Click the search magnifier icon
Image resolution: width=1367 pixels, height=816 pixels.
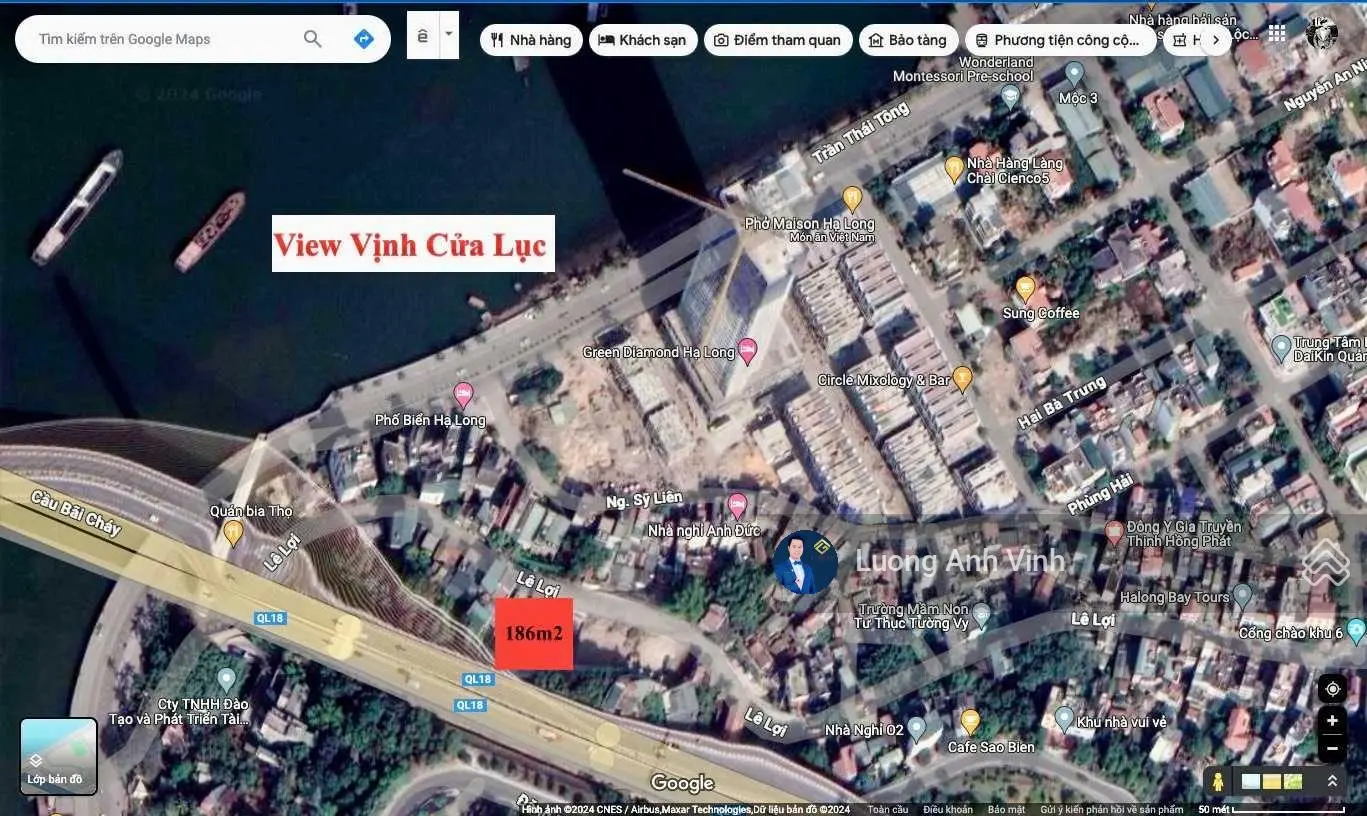point(313,39)
